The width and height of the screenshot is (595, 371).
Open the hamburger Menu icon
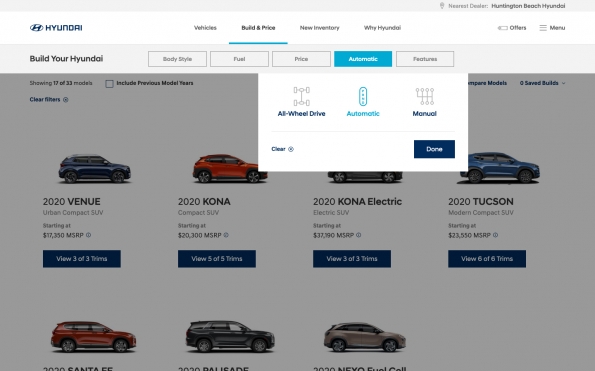click(x=543, y=28)
